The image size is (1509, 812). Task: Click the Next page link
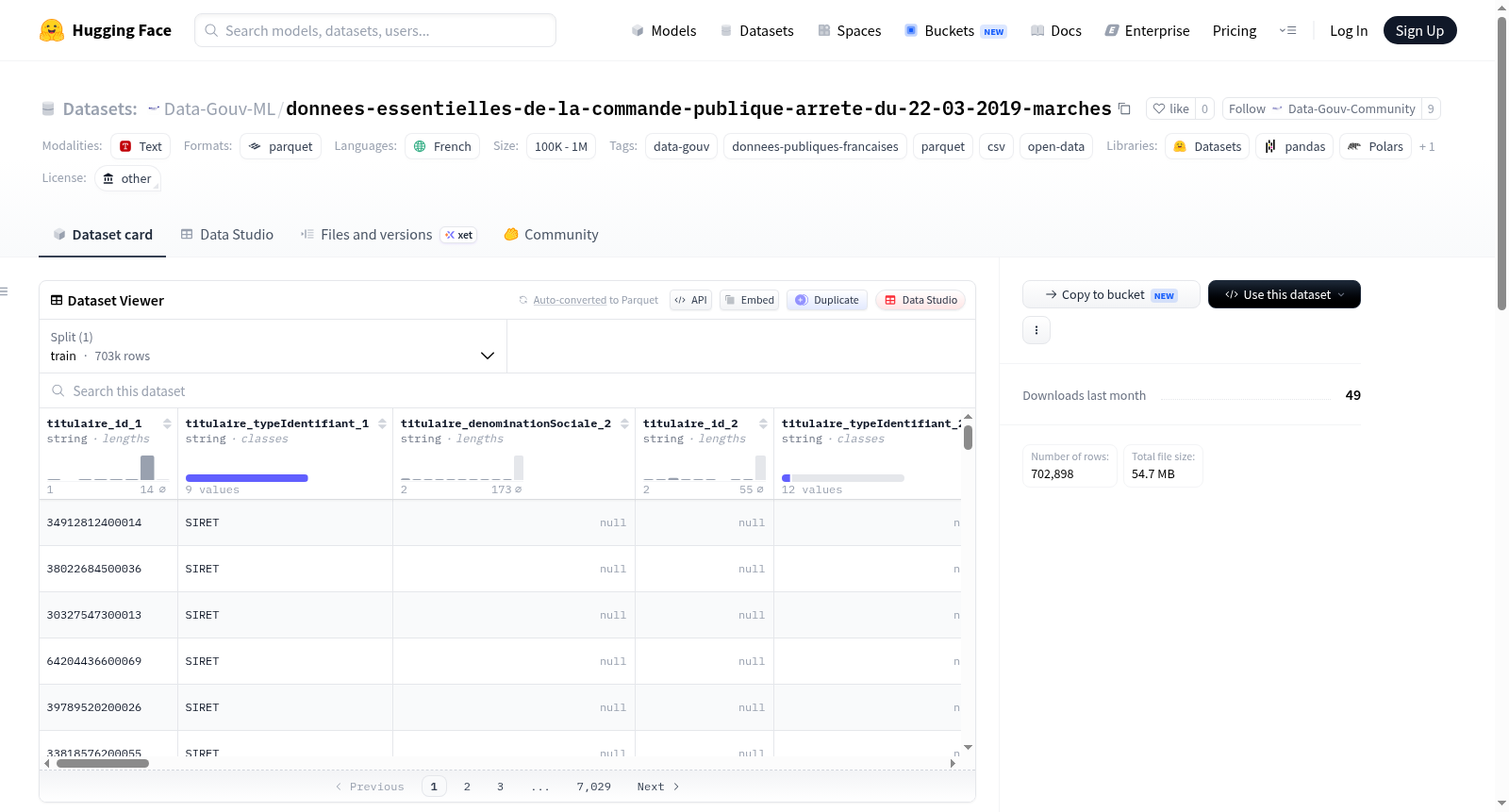(658, 787)
